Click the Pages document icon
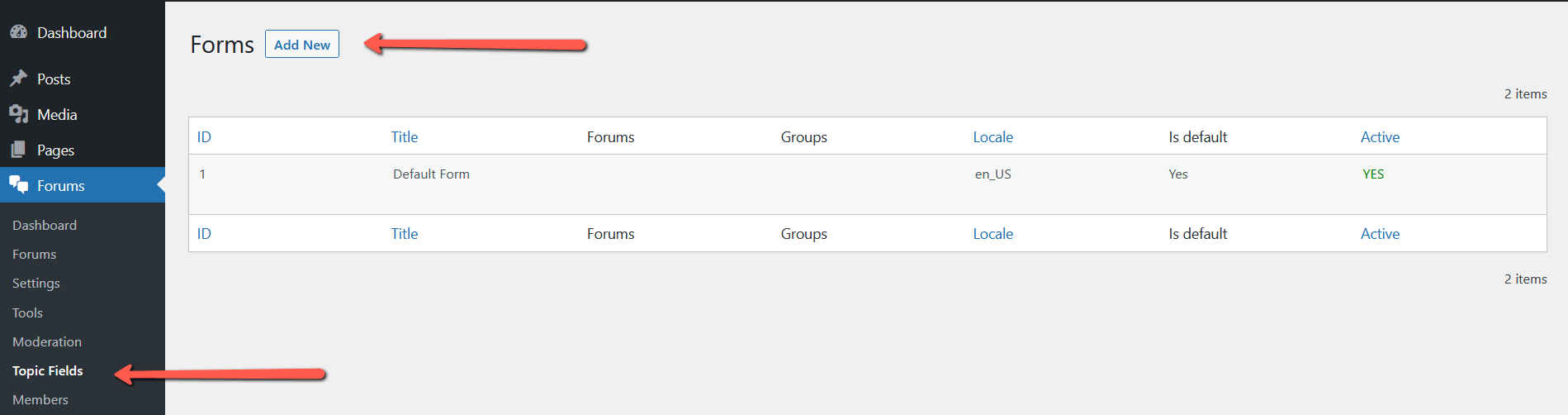The image size is (1568, 415). pyautogui.click(x=18, y=150)
